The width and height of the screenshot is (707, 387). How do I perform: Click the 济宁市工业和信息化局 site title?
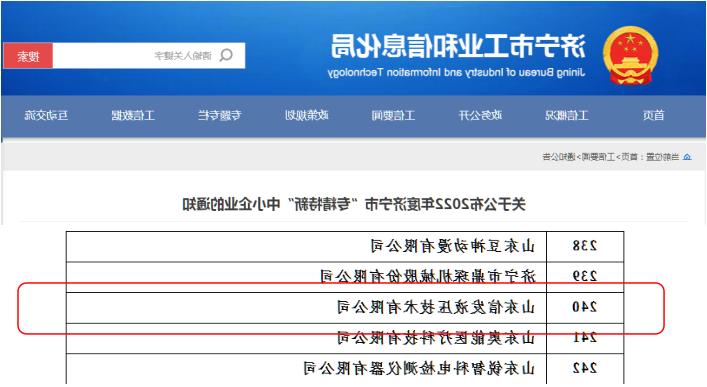point(458,46)
